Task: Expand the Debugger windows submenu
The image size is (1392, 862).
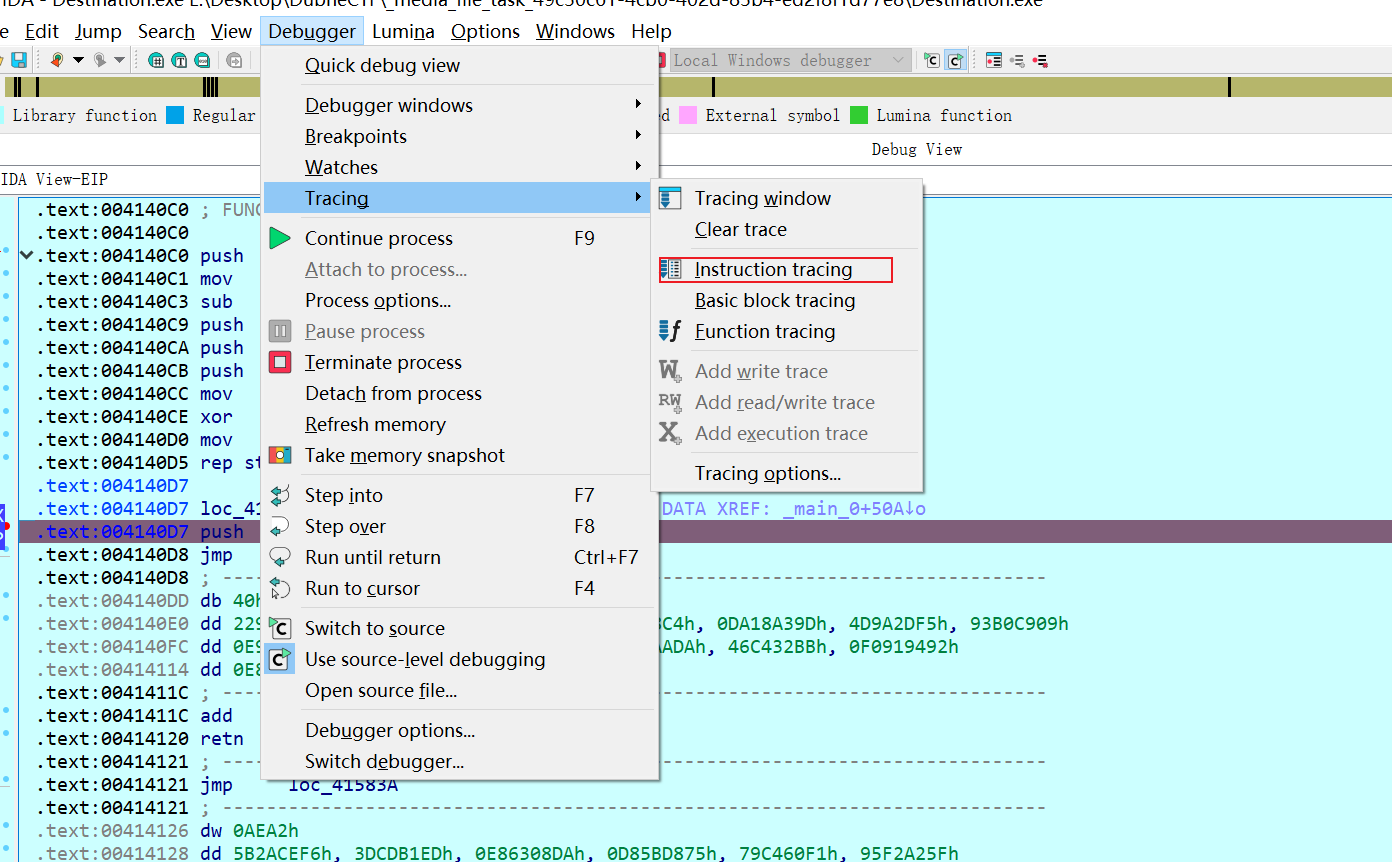Action: 389,106
